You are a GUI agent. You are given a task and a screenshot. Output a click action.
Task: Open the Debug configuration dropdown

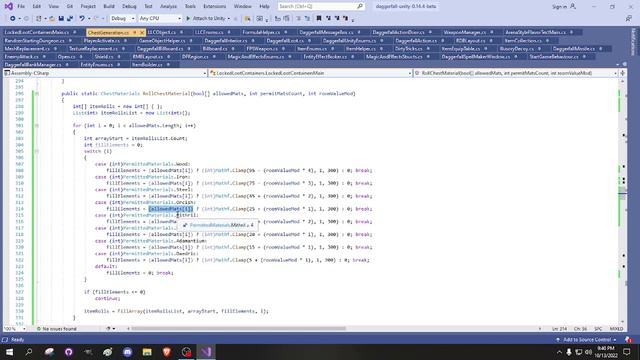coord(122,18)
